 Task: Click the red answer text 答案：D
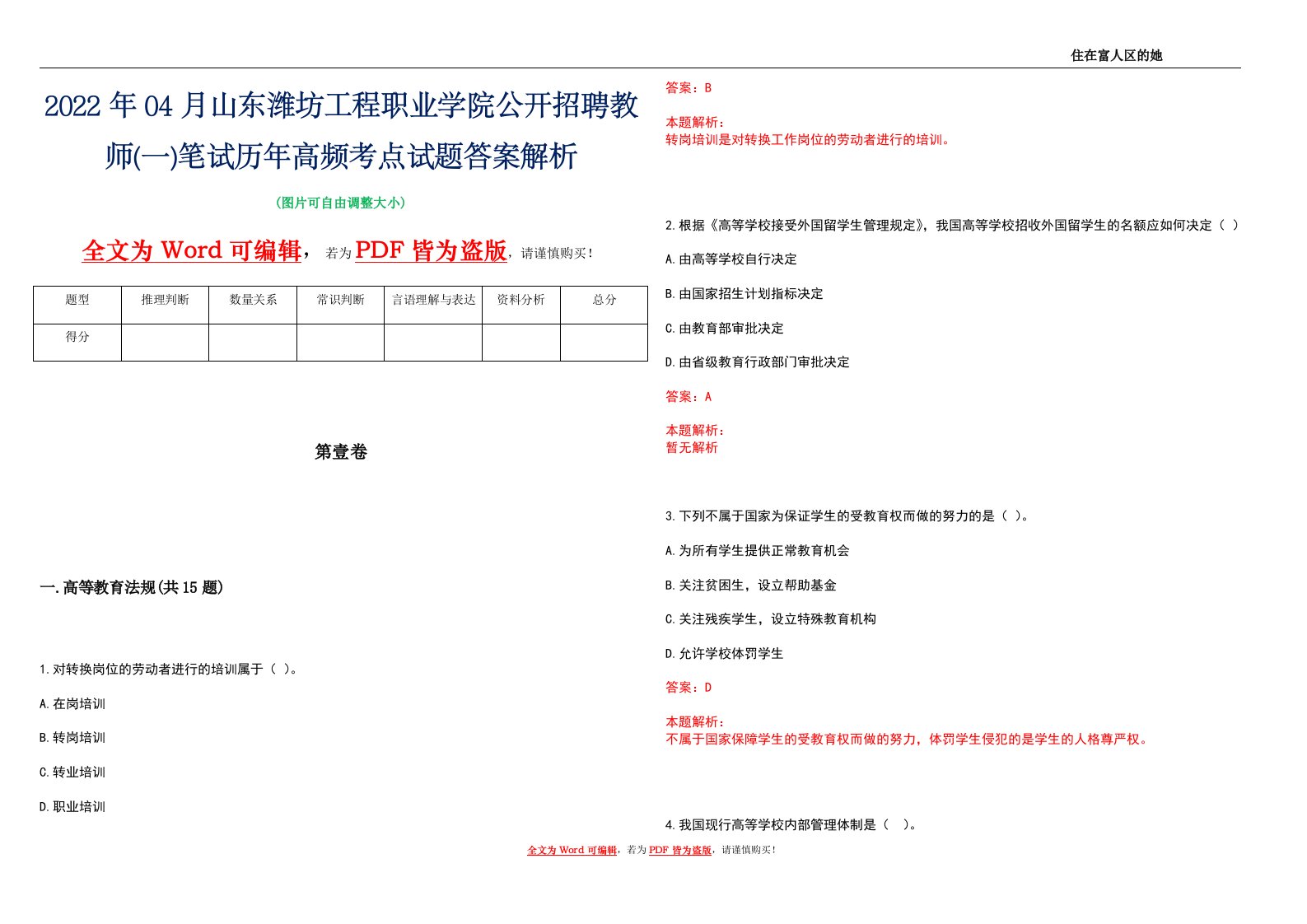pyautogui.click(x=689, y=688)
